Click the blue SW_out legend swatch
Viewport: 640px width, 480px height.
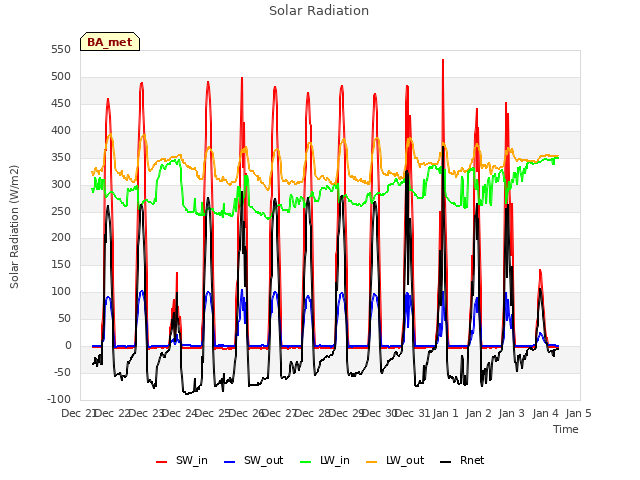[230, 462]
